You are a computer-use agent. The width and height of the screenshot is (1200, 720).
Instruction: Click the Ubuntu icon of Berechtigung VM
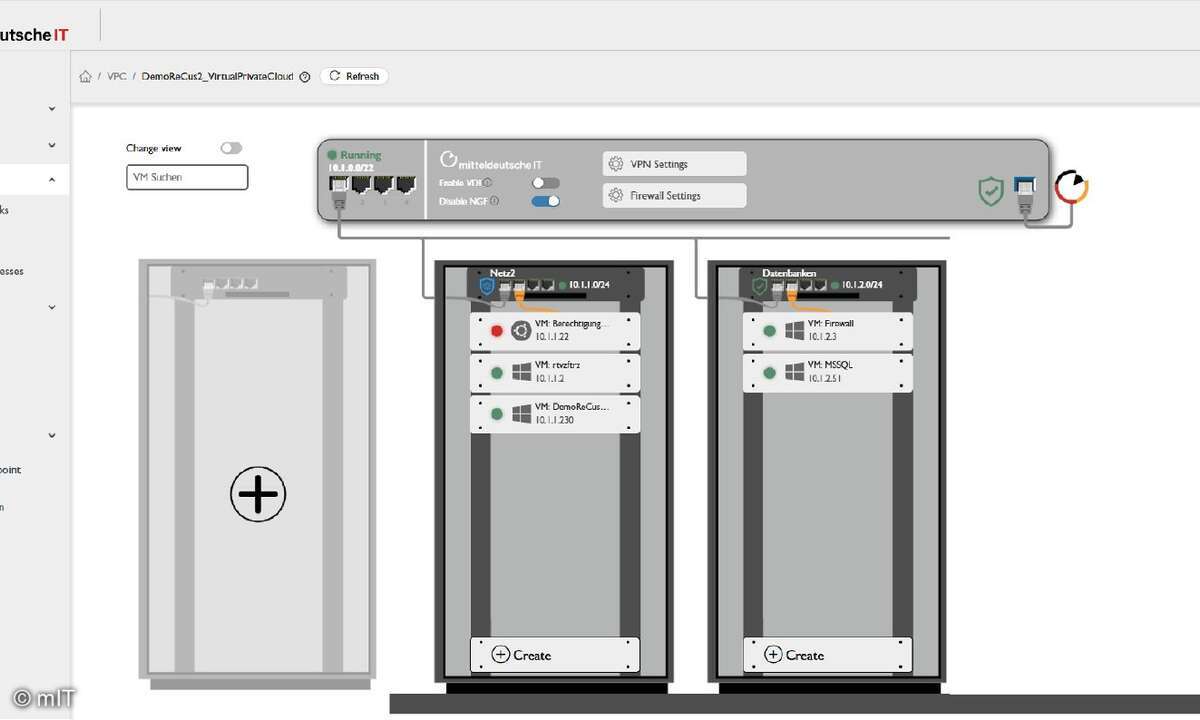click(520, 331)
